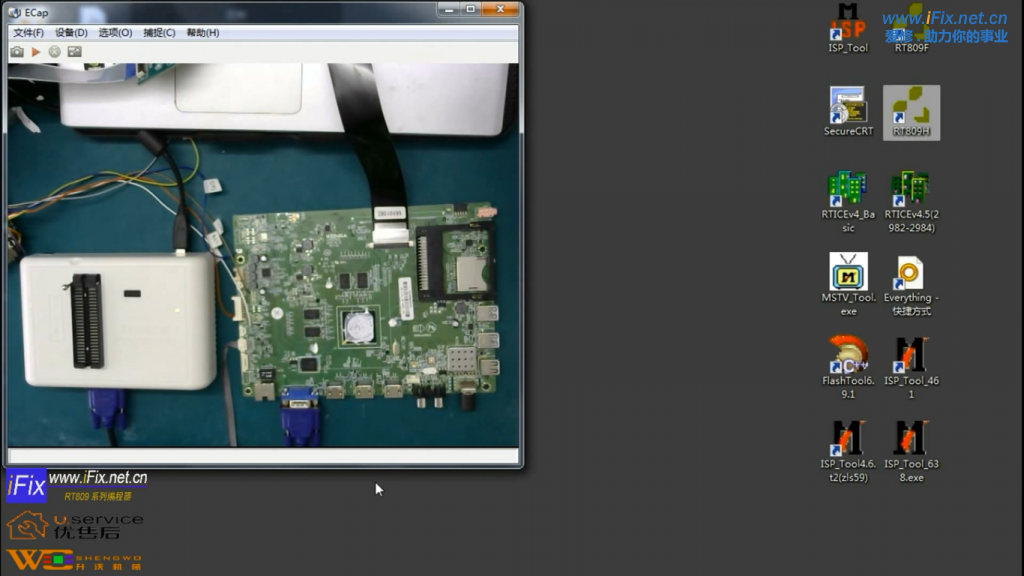
Task: Click the image display icon in ECap toolbar
Action: (74, 51)
